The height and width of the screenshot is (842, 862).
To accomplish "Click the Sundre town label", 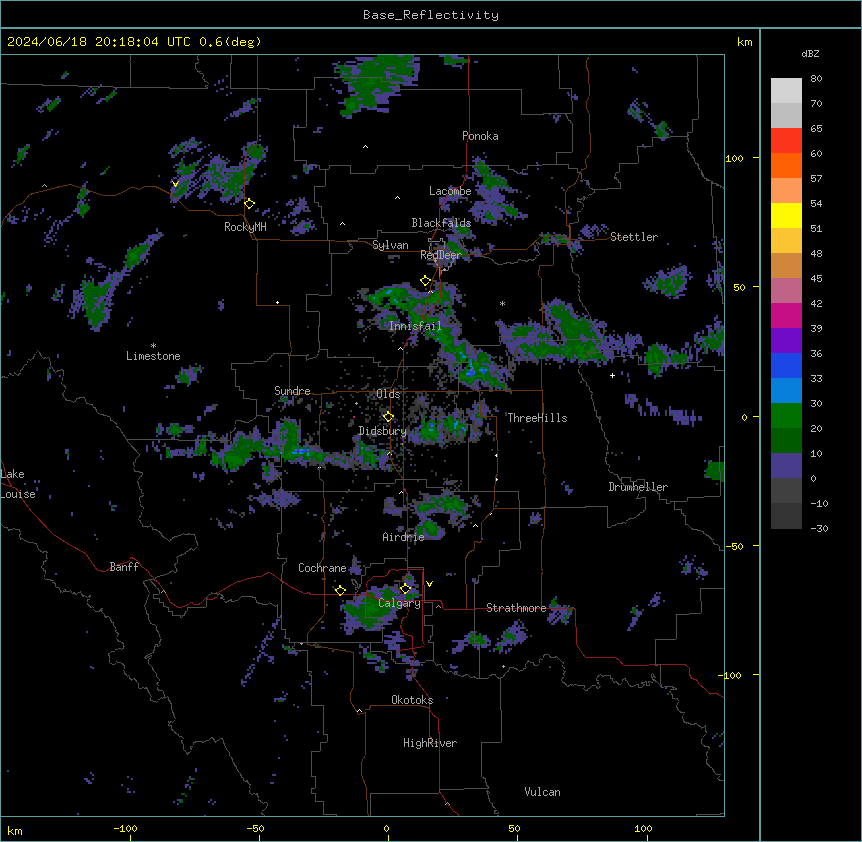I will 292,391.
